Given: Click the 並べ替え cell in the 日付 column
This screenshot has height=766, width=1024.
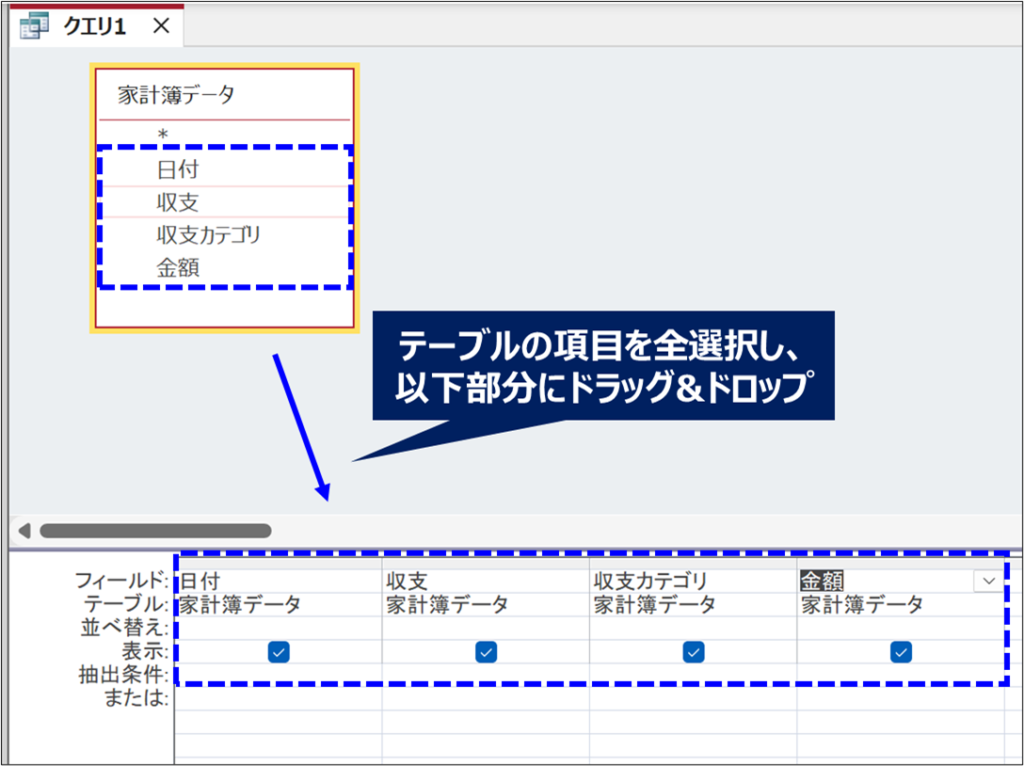Looking at the screenshot, I should point(278,628).
